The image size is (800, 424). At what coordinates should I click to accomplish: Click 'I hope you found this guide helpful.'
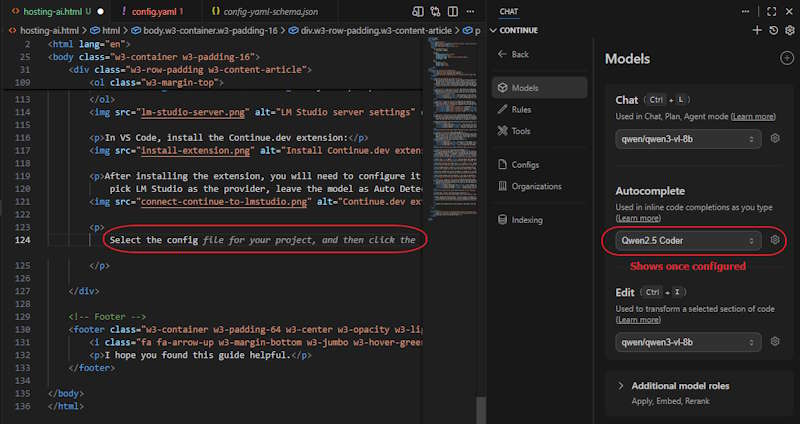click(x=197, y=355)
